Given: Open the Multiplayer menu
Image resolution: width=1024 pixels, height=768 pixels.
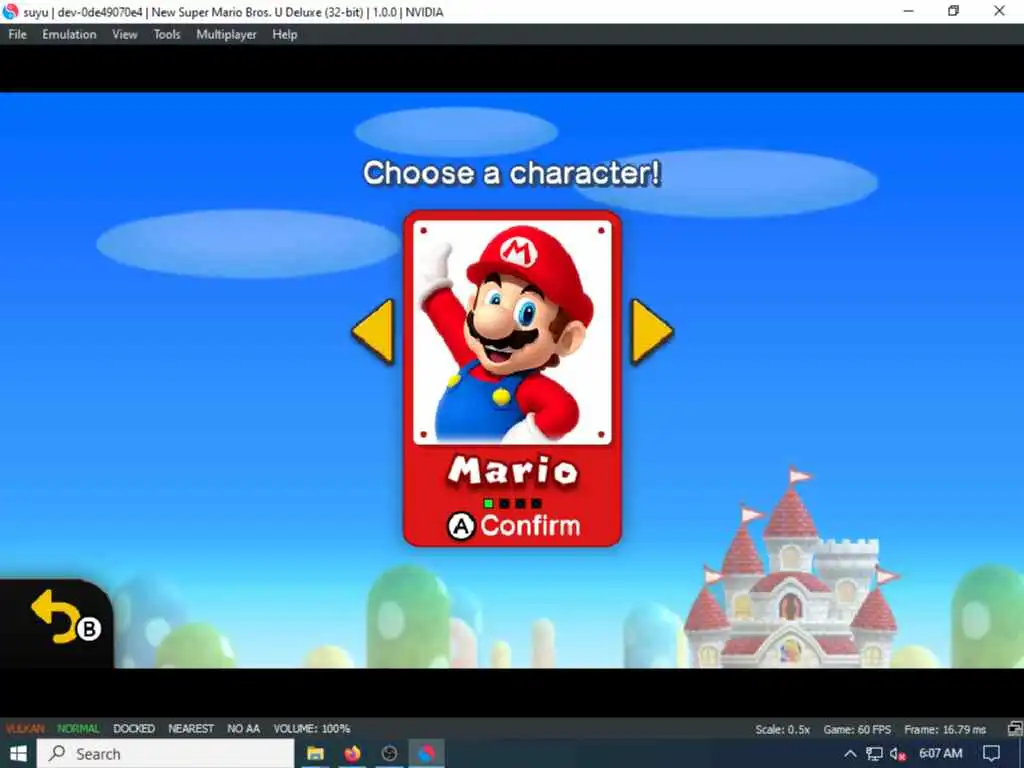Looking at the screenshot, I should tap(226, 35).
